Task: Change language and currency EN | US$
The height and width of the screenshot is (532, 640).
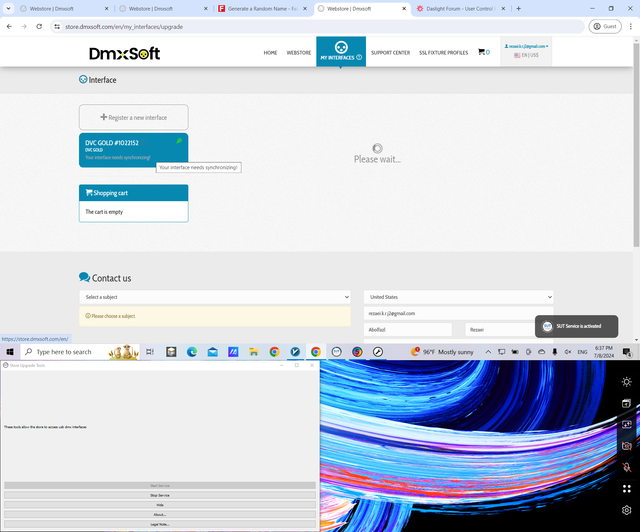Action: click(x=526, y=55)
